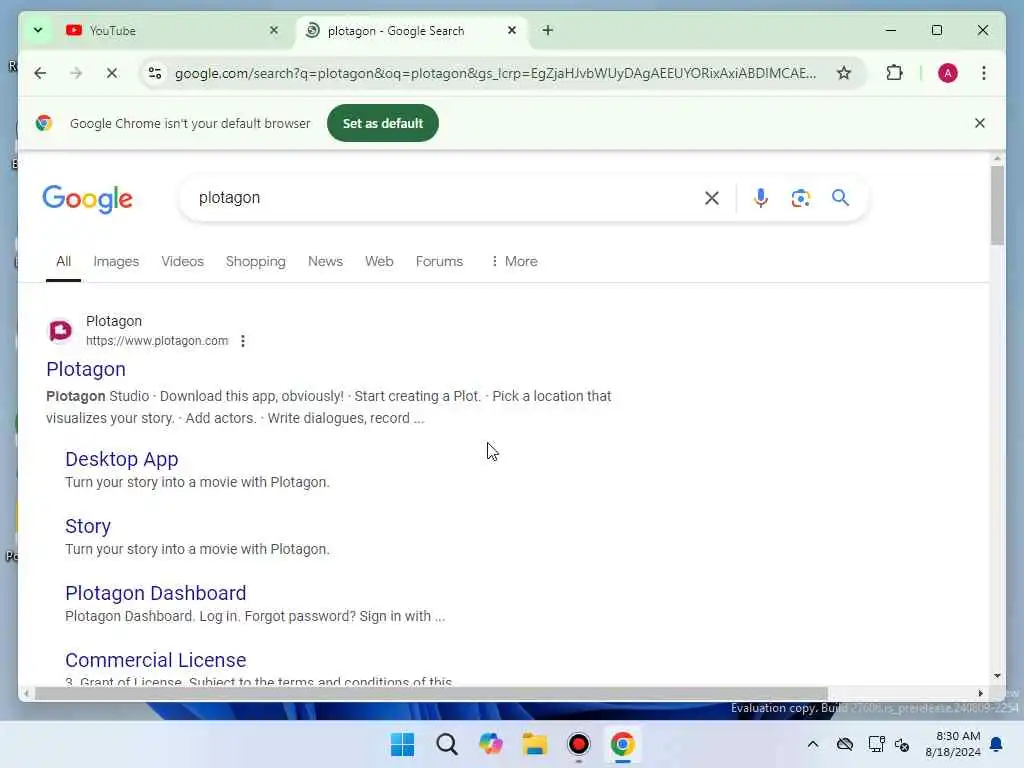
Task: Launch Copilot from the taskbar
Action: pos(490,744)
